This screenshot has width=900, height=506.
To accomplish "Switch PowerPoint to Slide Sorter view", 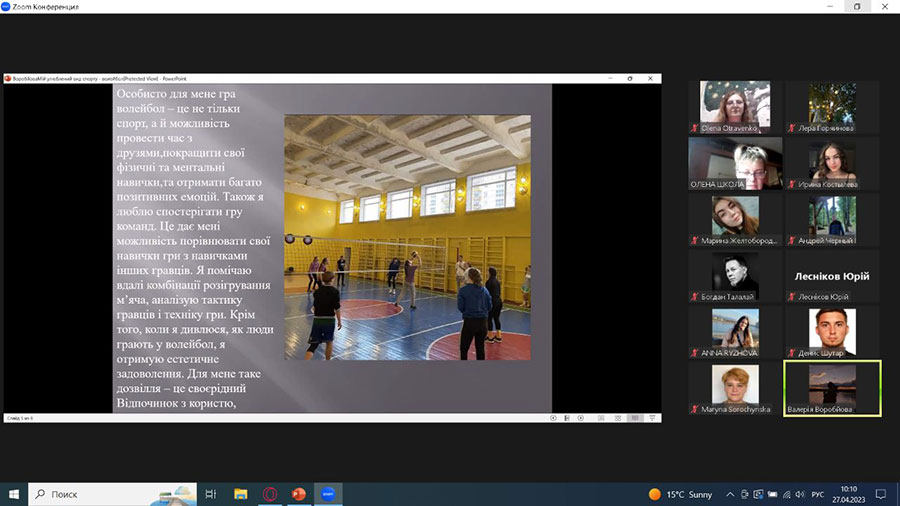I will click(x=618, y=418).
